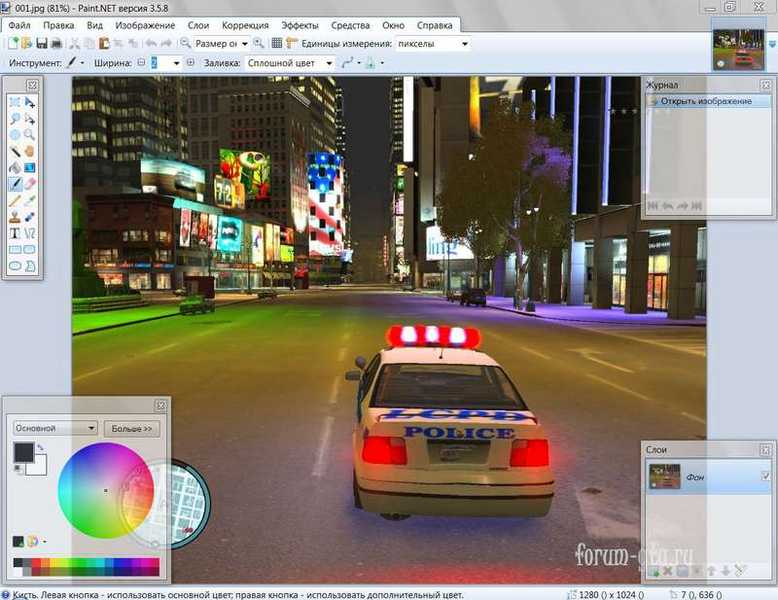
Task: Click the Paste clipboard toolbar icon
Action: [x=104, y=44]
